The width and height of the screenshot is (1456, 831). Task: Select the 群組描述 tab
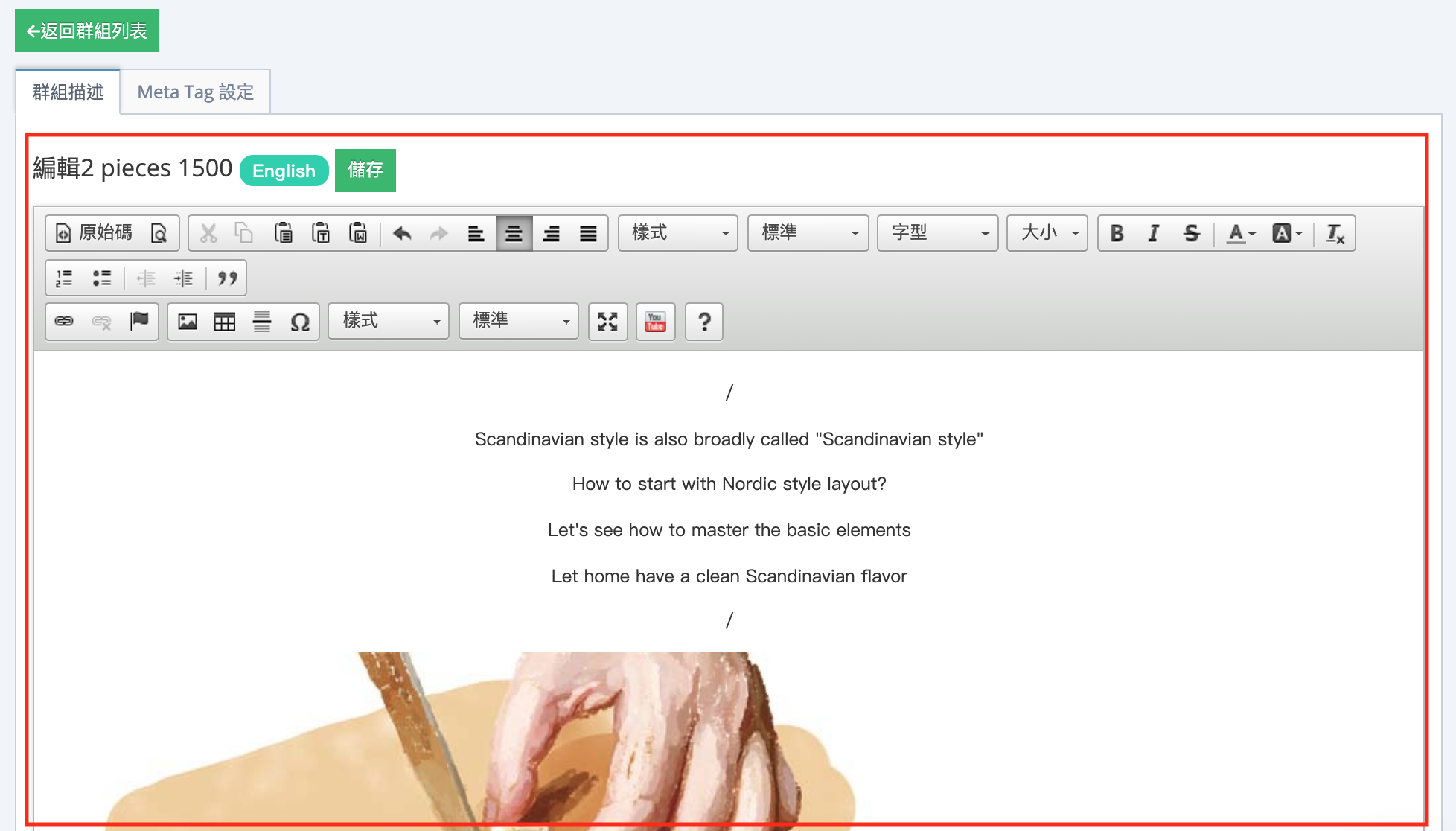(67, 92)
